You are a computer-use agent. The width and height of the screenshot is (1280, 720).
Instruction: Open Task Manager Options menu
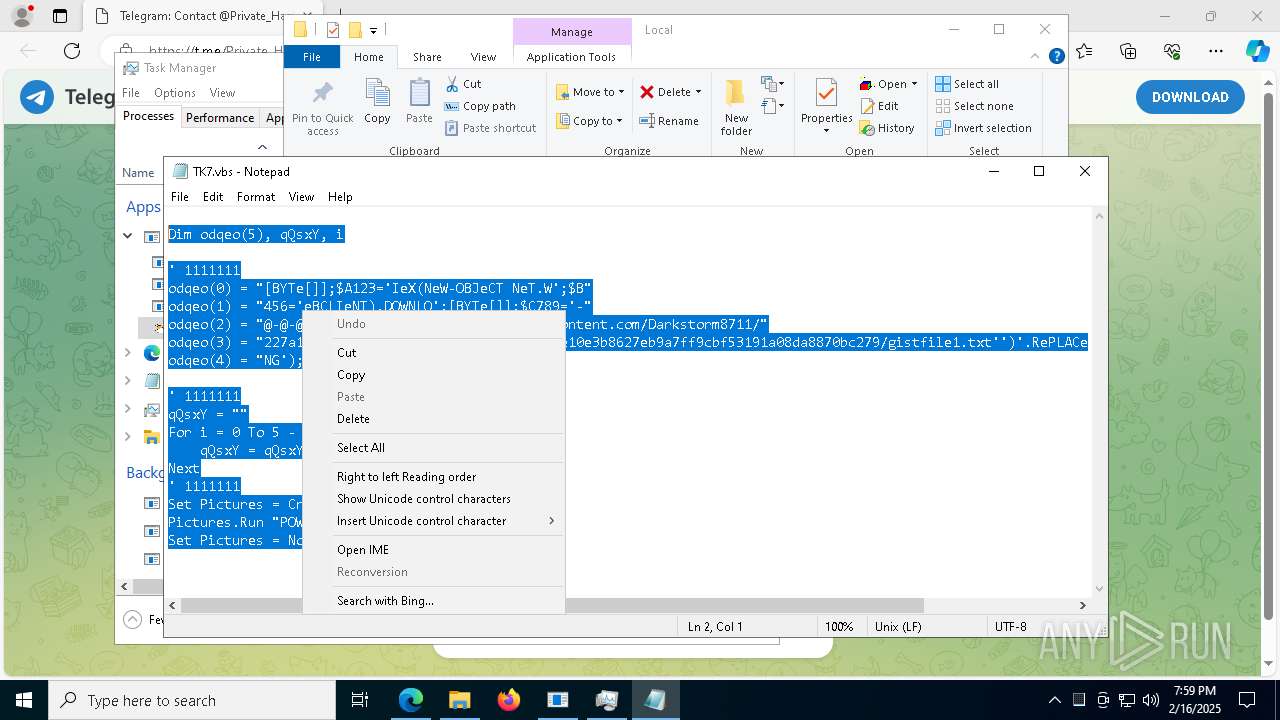(175, 93)
